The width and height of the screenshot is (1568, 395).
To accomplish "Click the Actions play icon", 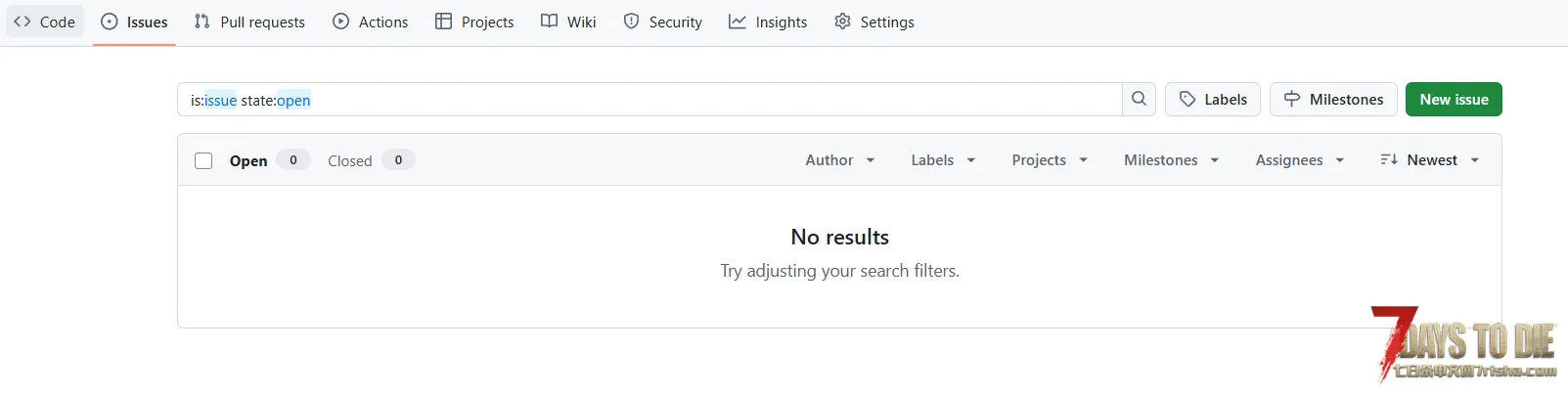I will click(341, 22).
